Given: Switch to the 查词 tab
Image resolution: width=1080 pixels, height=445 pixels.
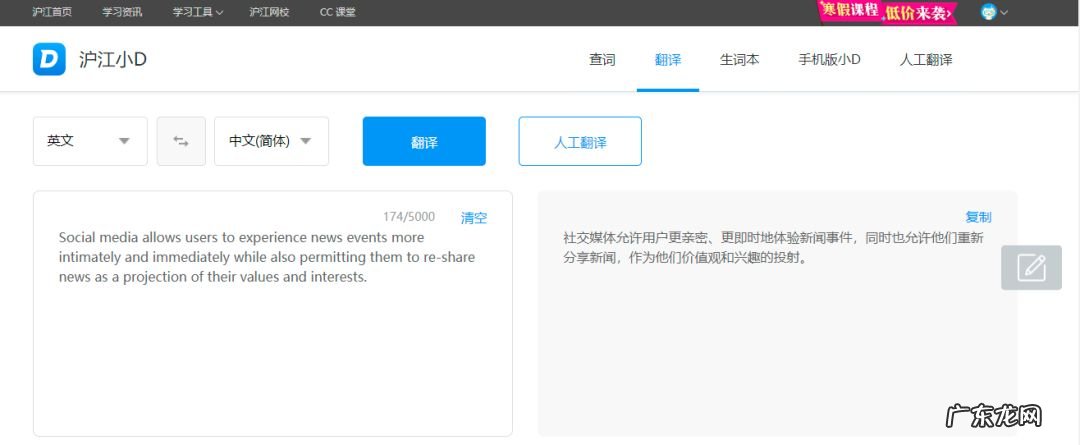Looking at the screenshot, I should point(602,60).
